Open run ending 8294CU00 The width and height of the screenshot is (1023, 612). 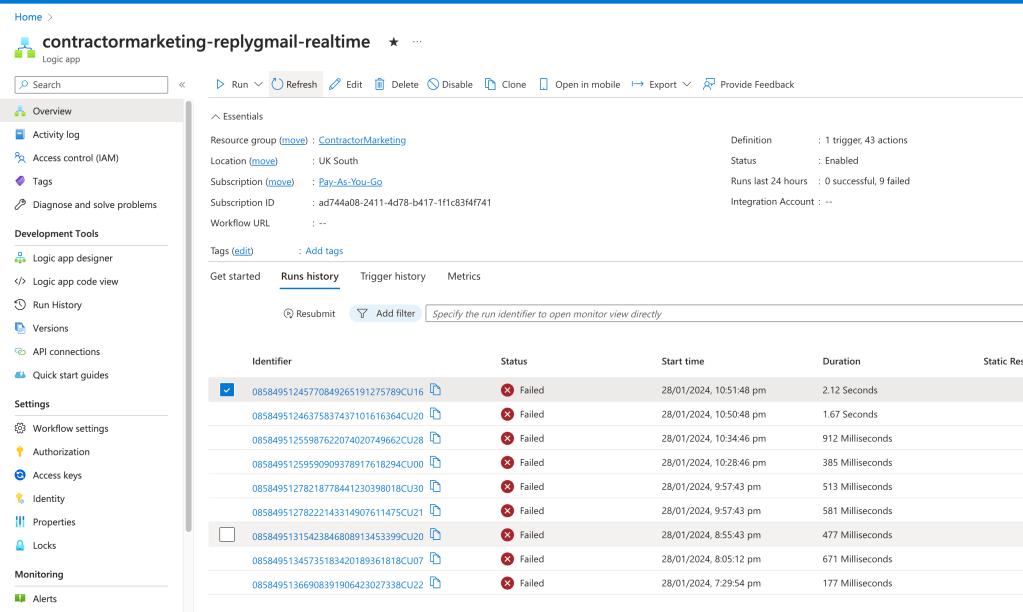tap(338, 464)
